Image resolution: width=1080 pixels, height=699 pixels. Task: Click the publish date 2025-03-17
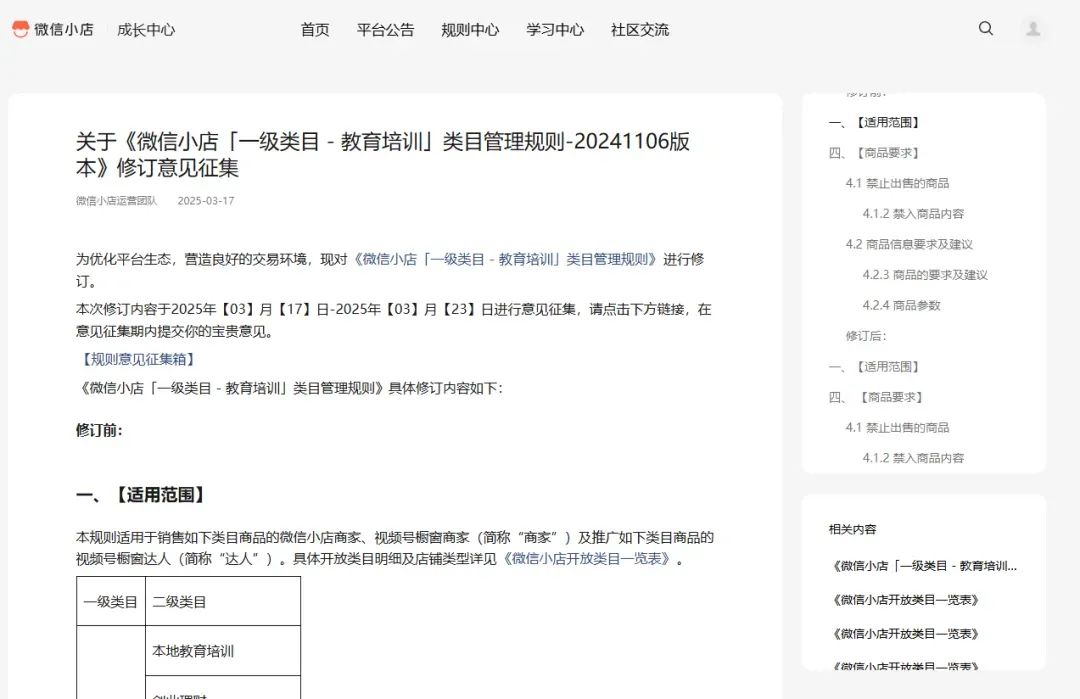coord(206,200)
